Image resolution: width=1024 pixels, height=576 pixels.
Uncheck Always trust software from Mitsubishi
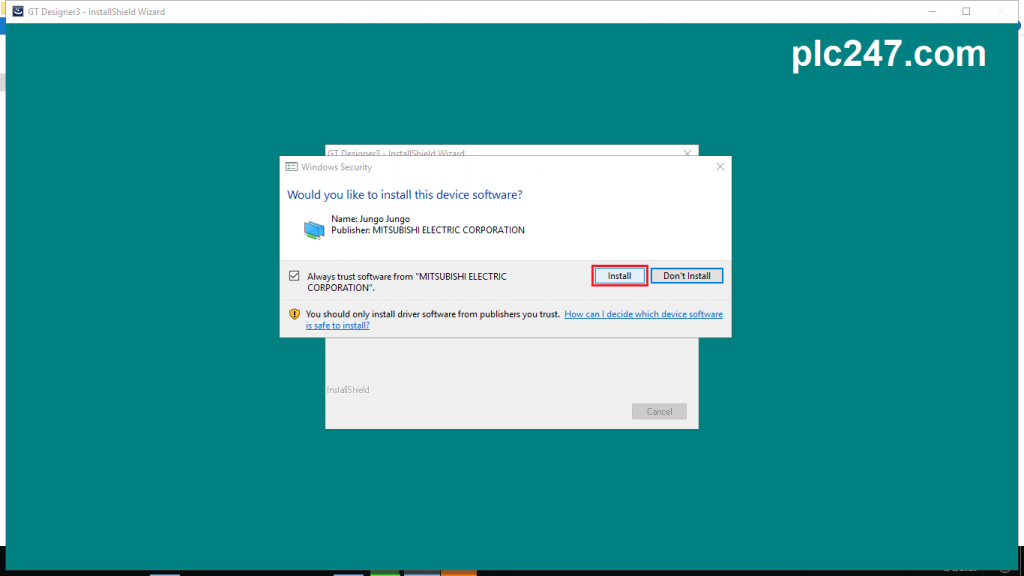tap(295, 276)
